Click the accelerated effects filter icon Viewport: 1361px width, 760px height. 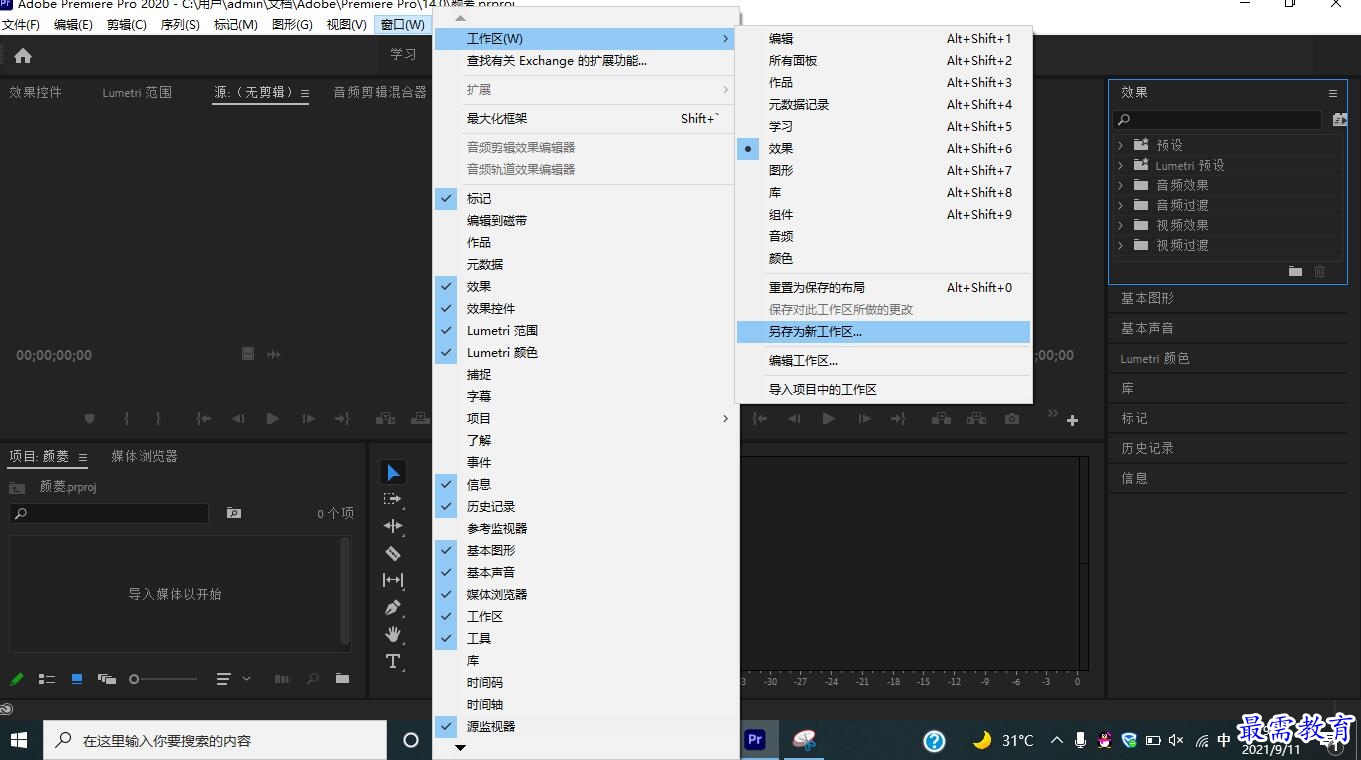1340,119
